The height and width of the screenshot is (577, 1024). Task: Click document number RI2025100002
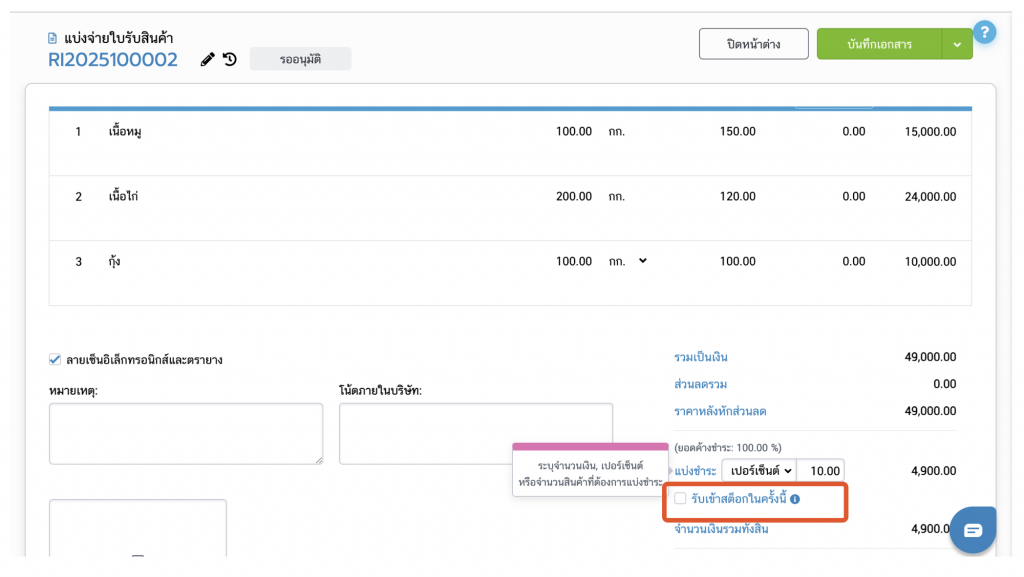[x=113, y=60]
